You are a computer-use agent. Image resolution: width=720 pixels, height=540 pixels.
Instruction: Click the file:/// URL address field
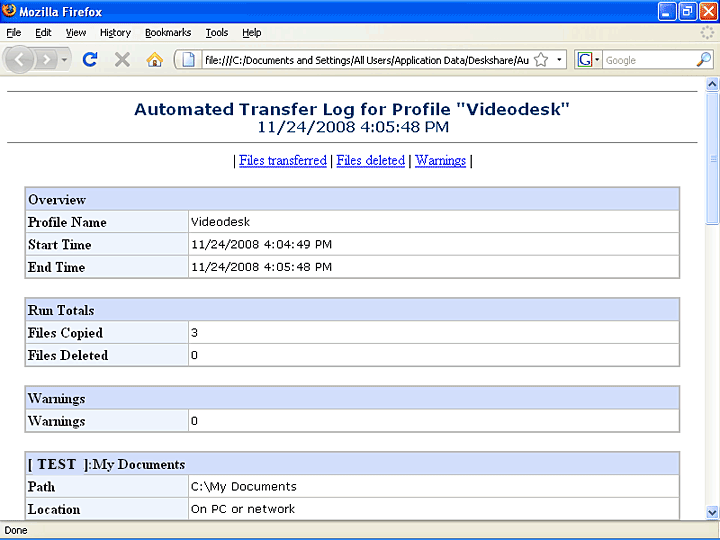coord(366,60)
